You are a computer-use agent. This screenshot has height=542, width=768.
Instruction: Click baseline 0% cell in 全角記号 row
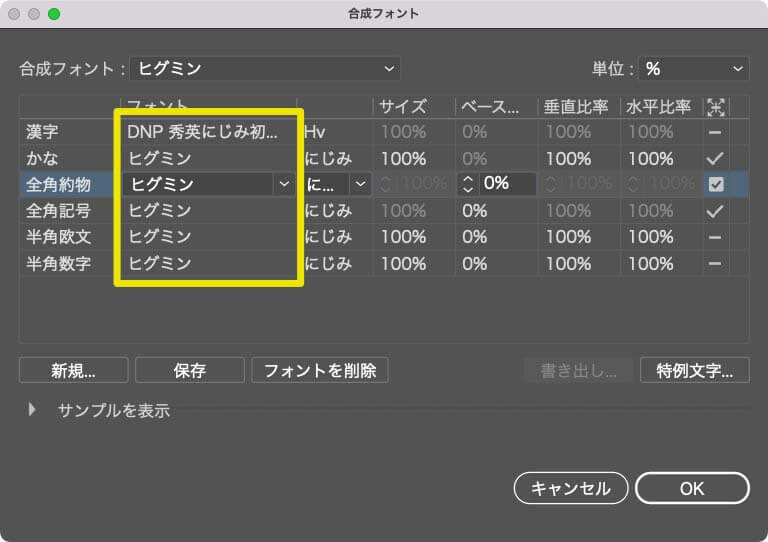tap(474, 211)
